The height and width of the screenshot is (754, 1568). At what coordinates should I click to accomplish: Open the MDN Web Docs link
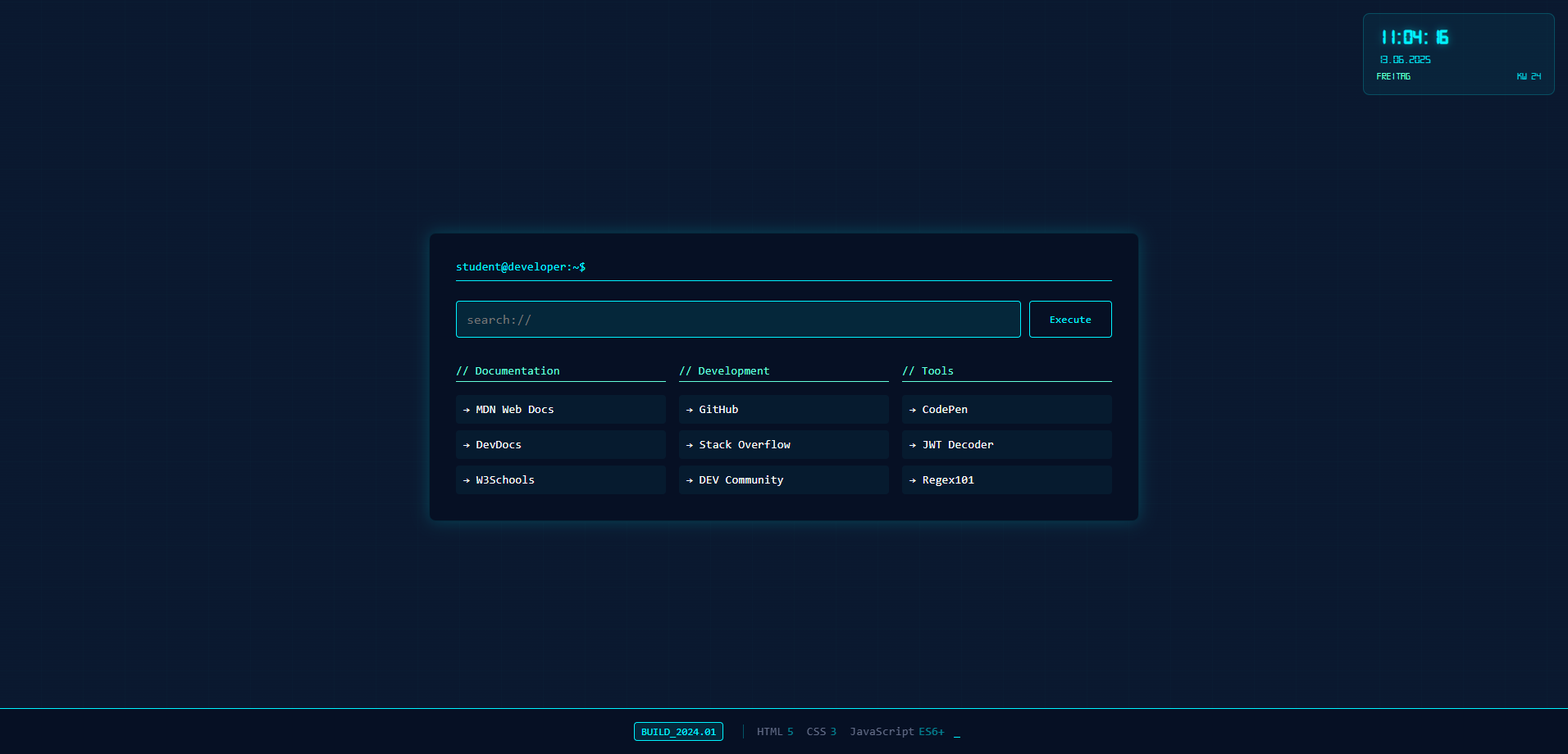[561, 410]
